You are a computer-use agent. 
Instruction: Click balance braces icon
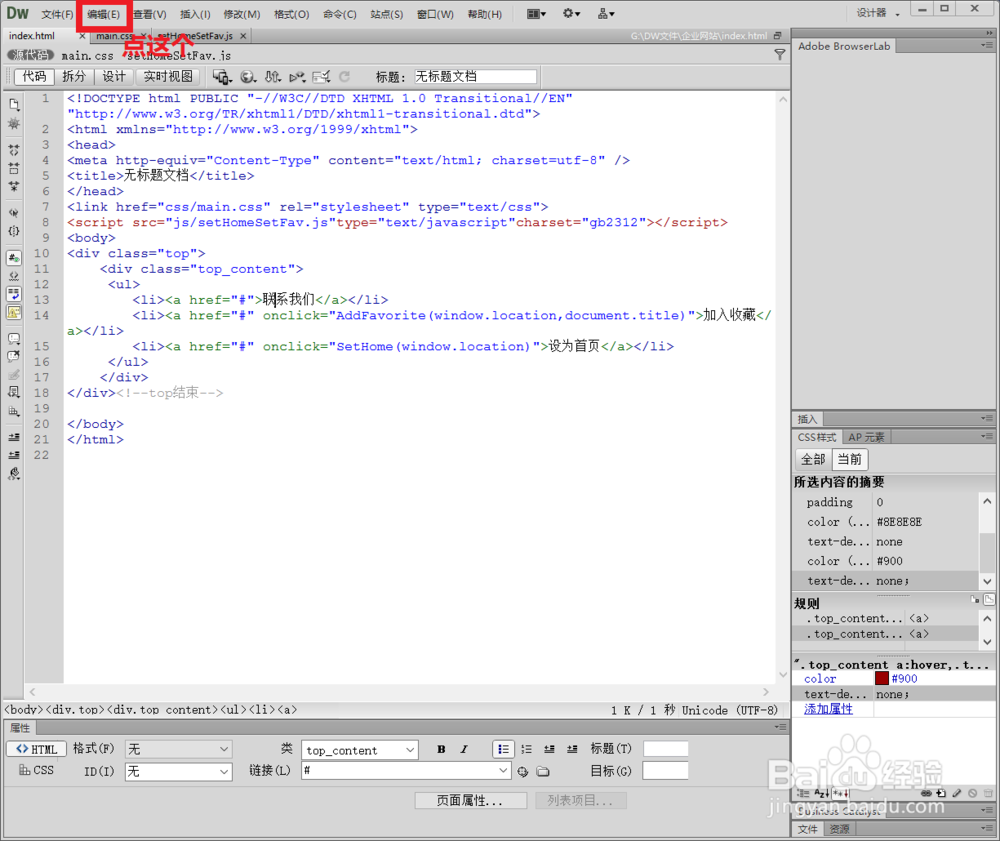point(14,231)
